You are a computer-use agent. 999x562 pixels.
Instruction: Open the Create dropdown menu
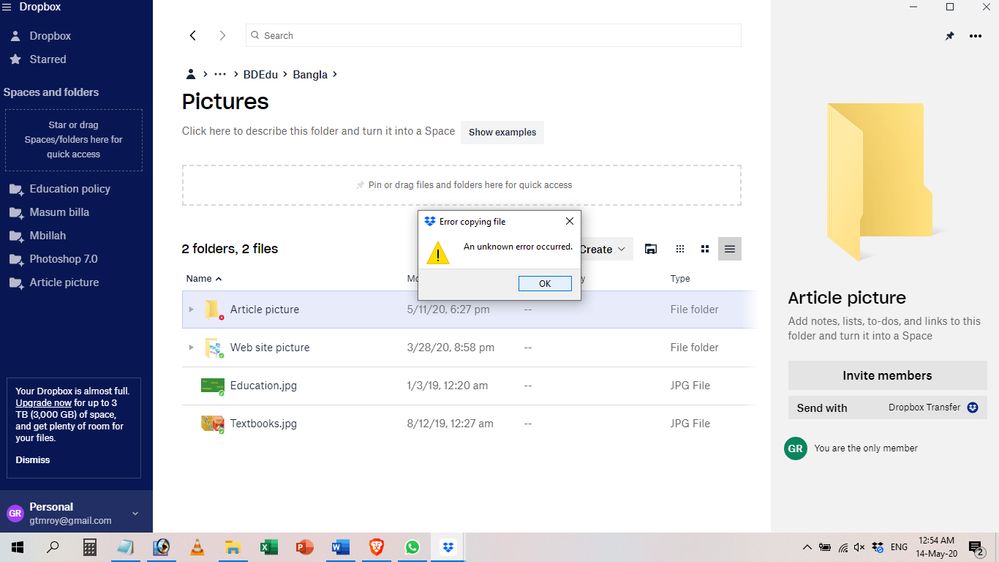[x=605, y=249]
